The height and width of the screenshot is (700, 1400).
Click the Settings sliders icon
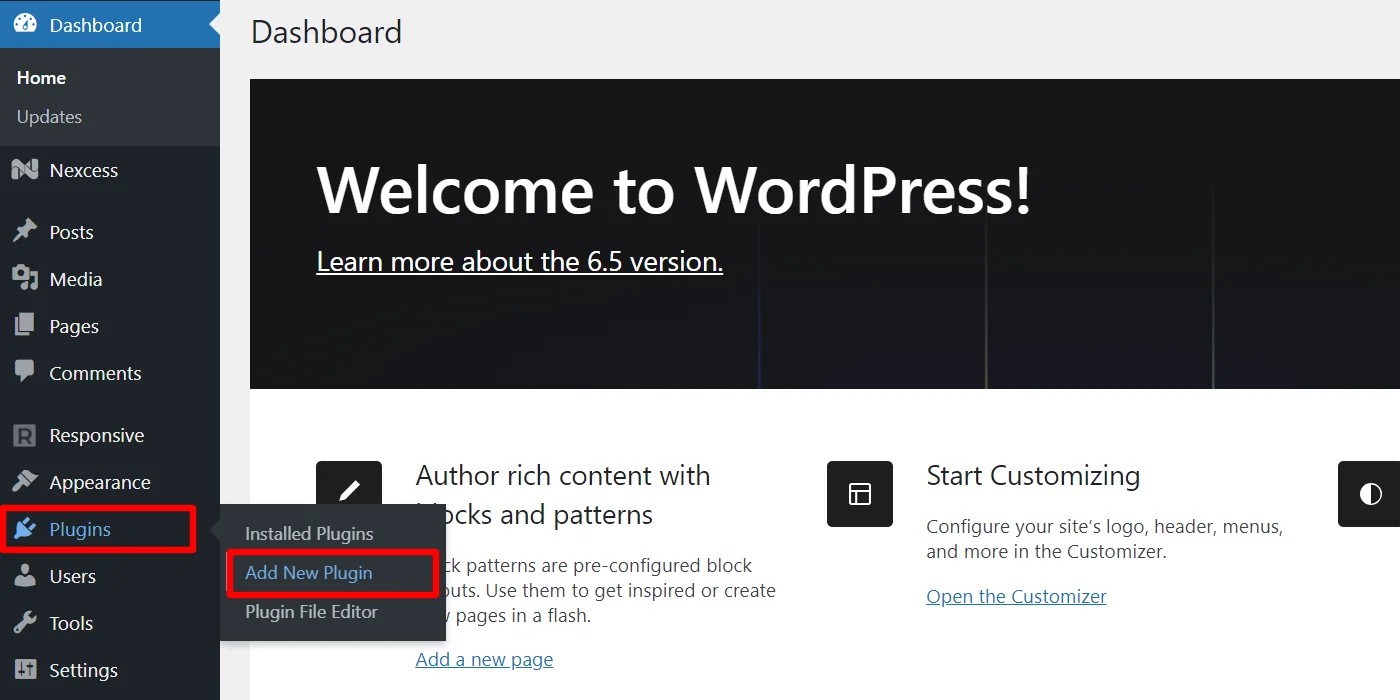[25, 670]
